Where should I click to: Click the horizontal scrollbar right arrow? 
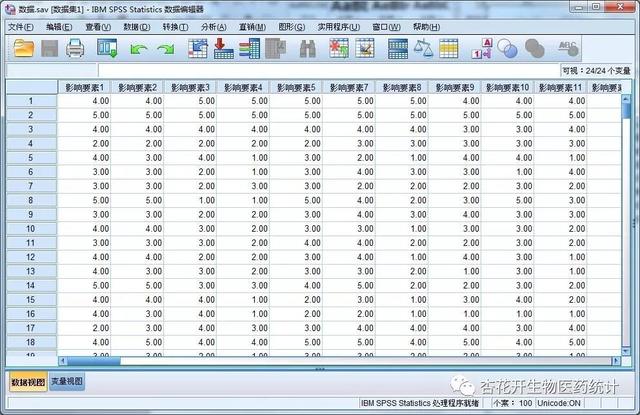pos(616,361)
